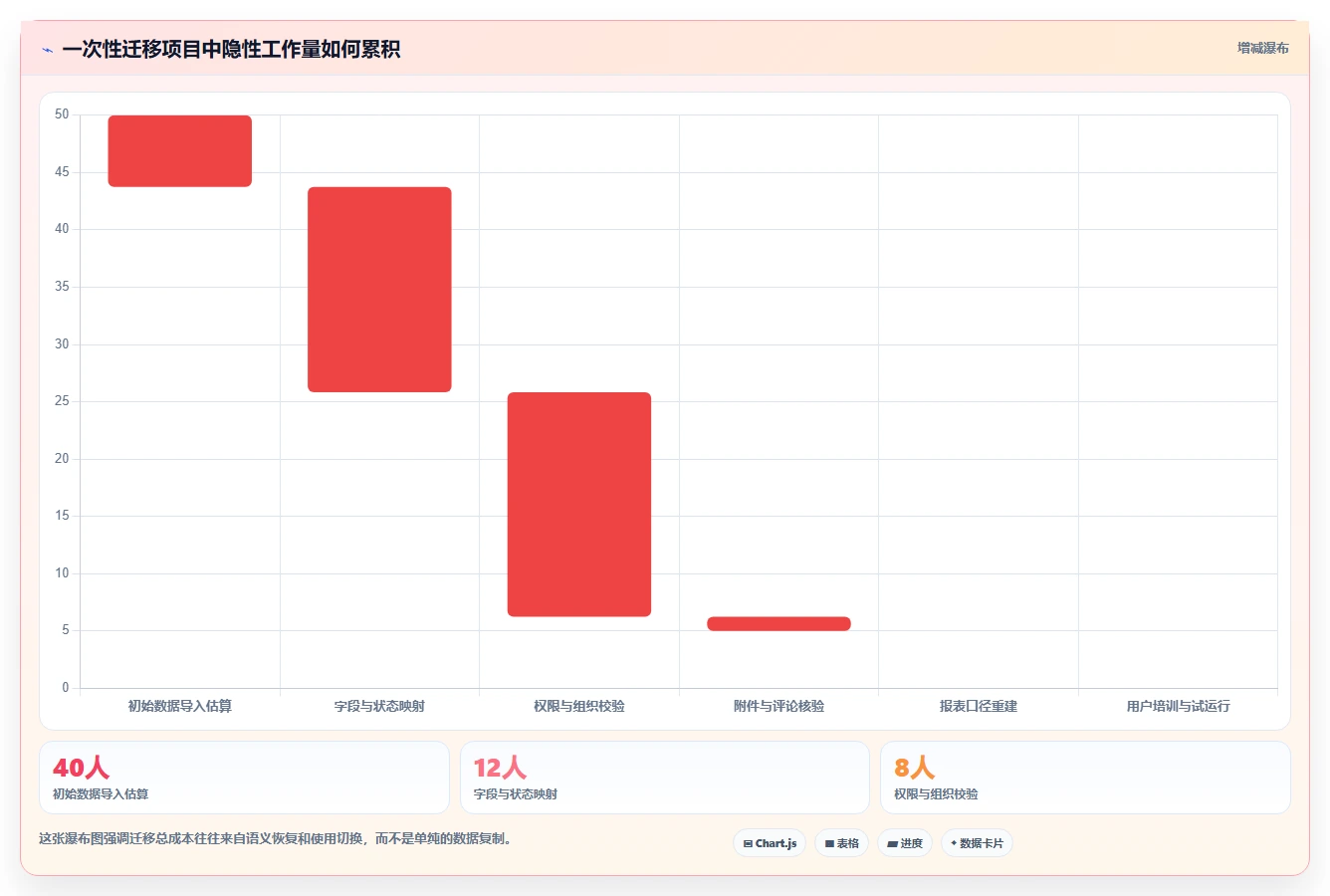Click the y-axis value 0
This screenshot has width=1330, height=896.
pos(66,688)
